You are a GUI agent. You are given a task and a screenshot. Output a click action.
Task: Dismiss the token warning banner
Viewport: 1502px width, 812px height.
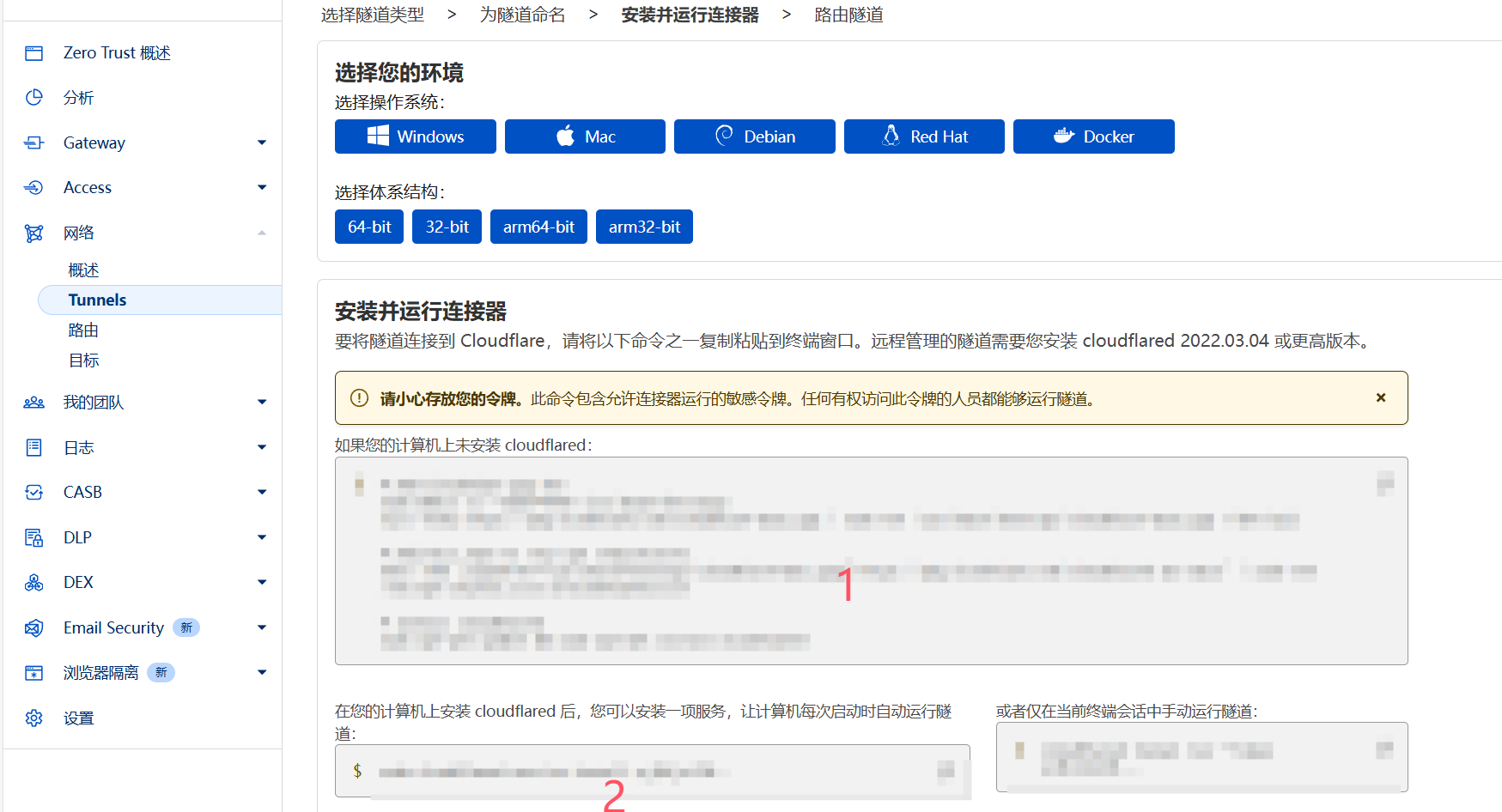tap(1381, 397)
